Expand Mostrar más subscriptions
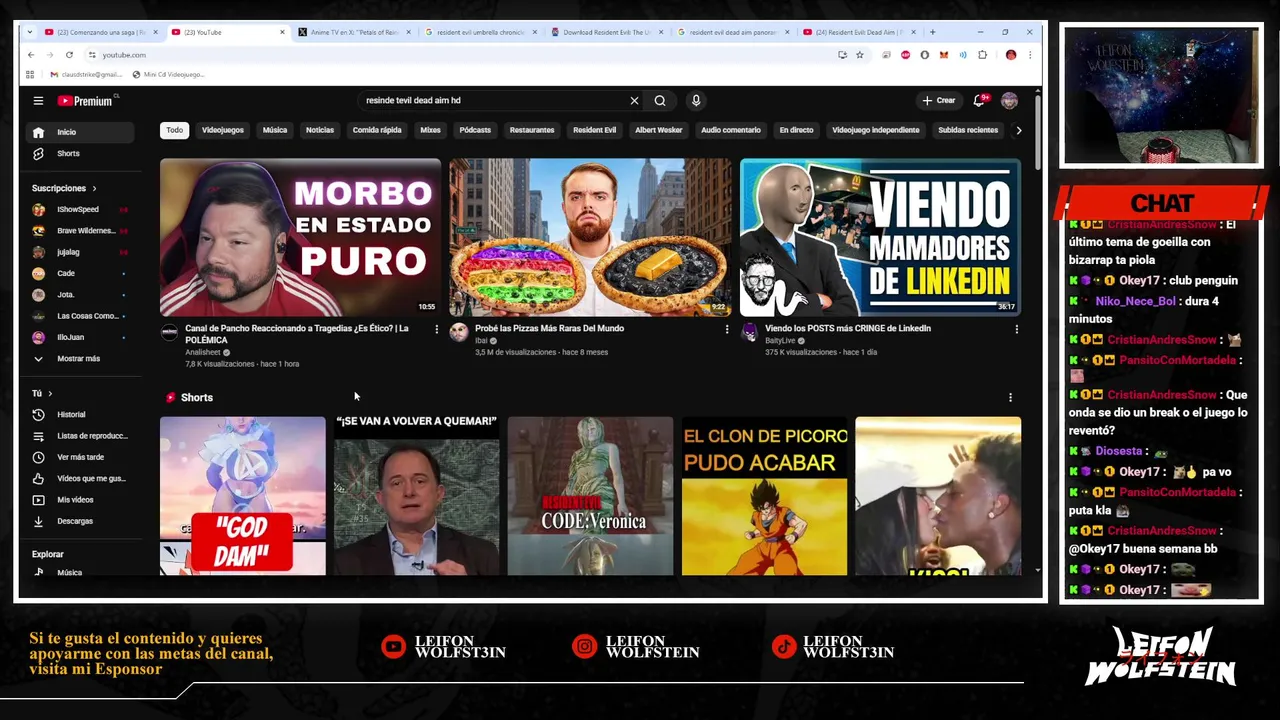The width and height of the screenshot is (1280, 720). click(x=80, y=358)
